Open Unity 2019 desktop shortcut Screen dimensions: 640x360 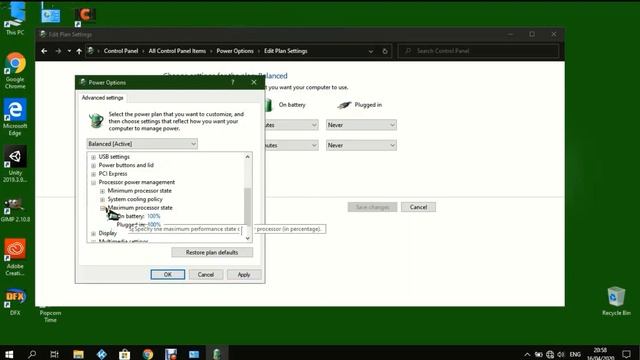pyautogui.click(x=15, y=164)
